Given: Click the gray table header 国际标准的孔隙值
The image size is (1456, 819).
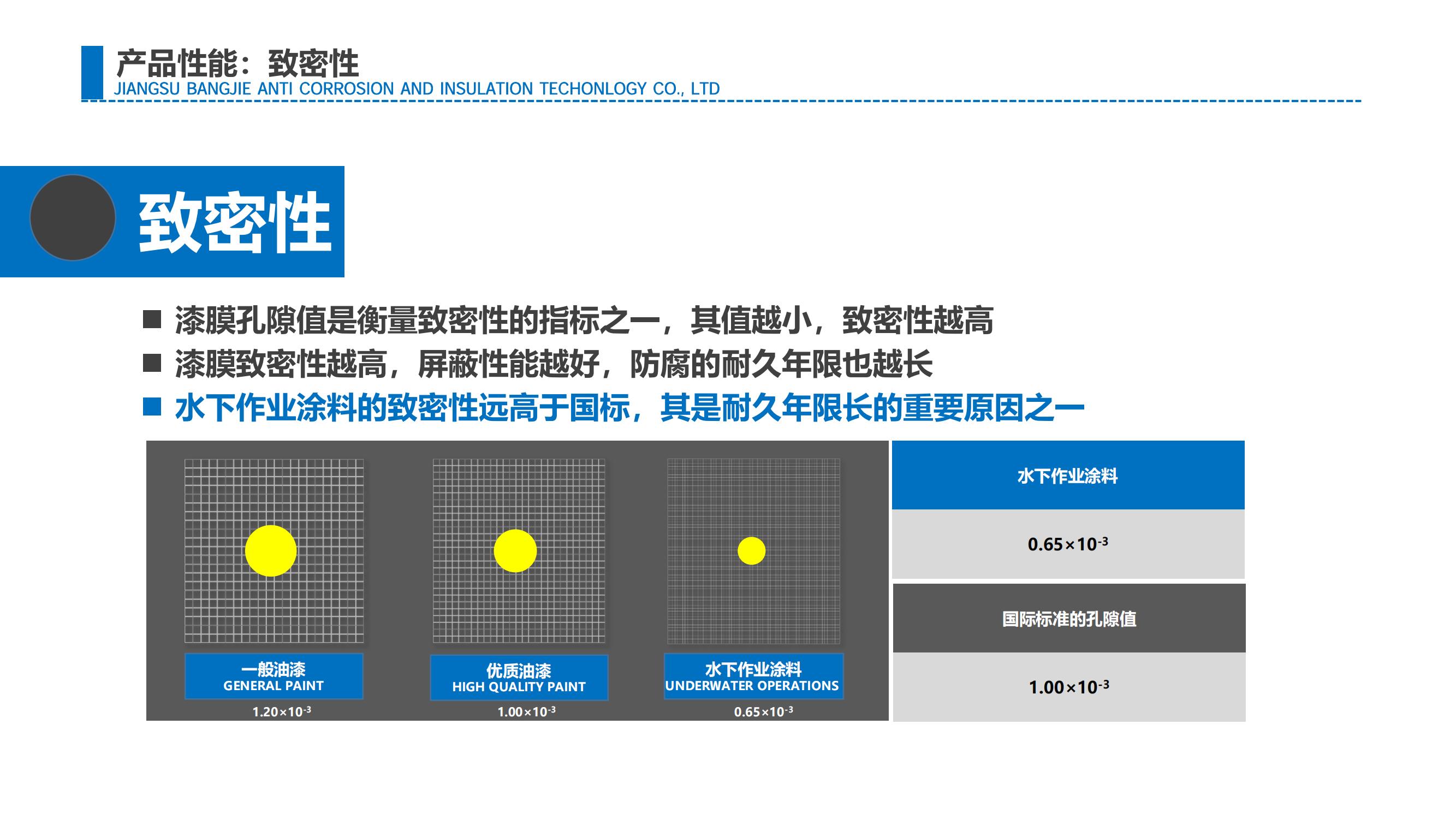Looking at the screenshot, I should (x=1069, y=619).
